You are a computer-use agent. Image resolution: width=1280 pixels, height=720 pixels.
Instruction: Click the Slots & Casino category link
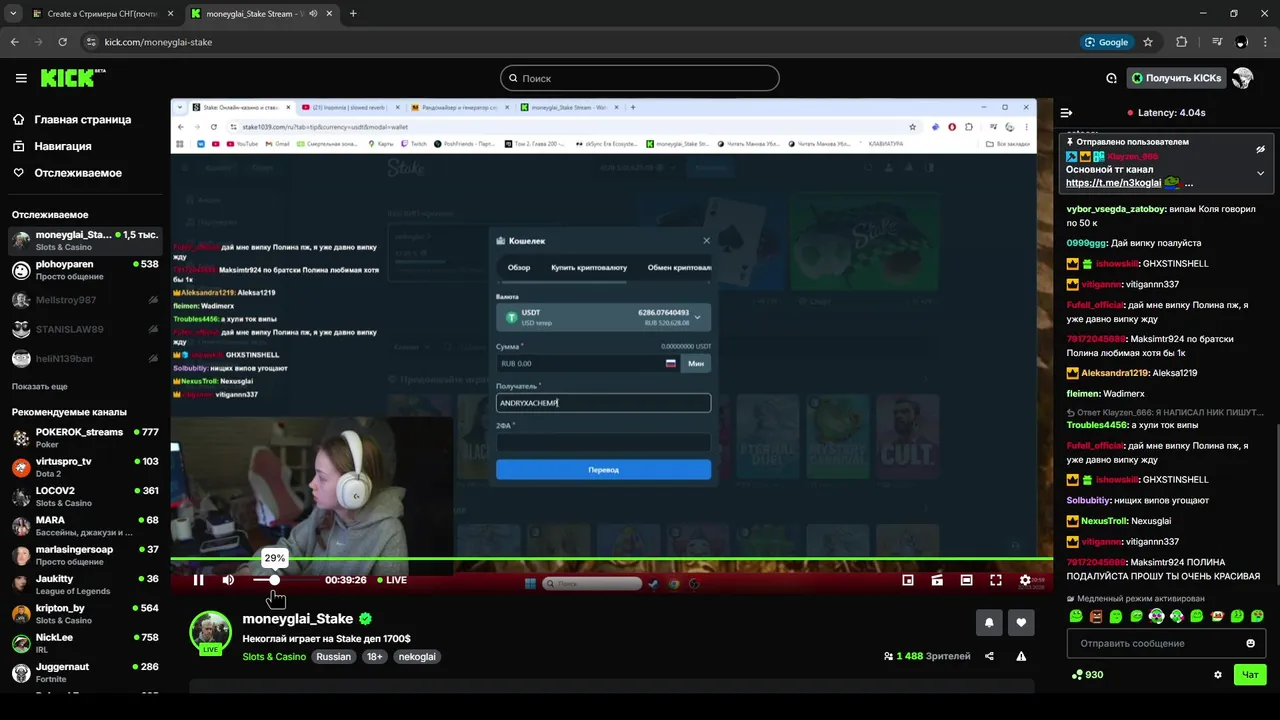click(x=274, y=657)
